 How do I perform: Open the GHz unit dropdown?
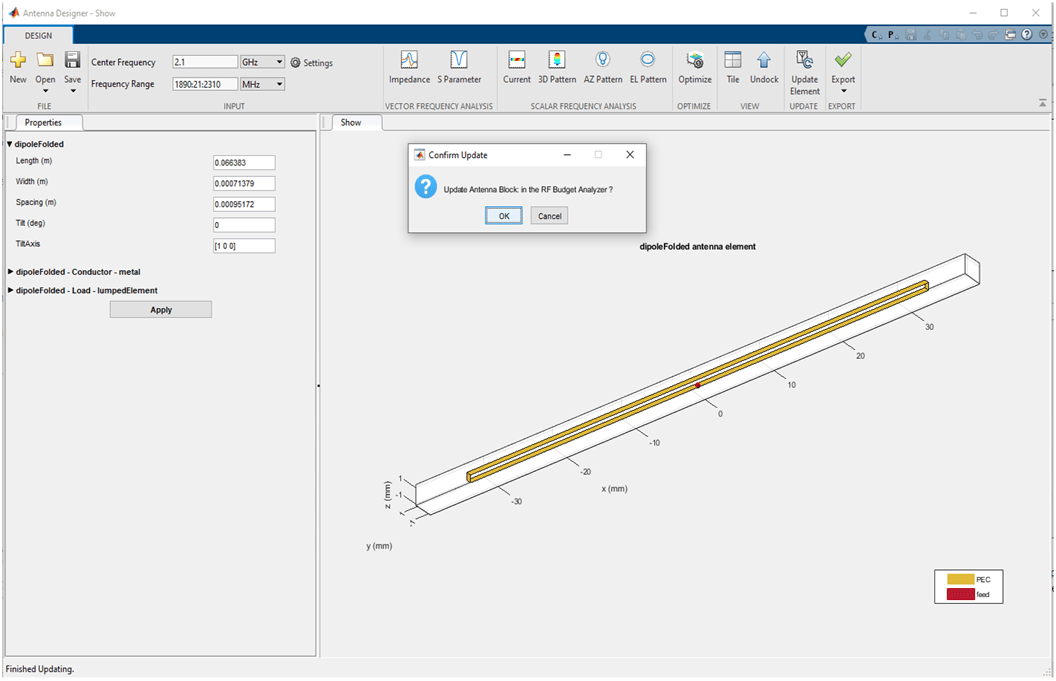coord(263,62)
